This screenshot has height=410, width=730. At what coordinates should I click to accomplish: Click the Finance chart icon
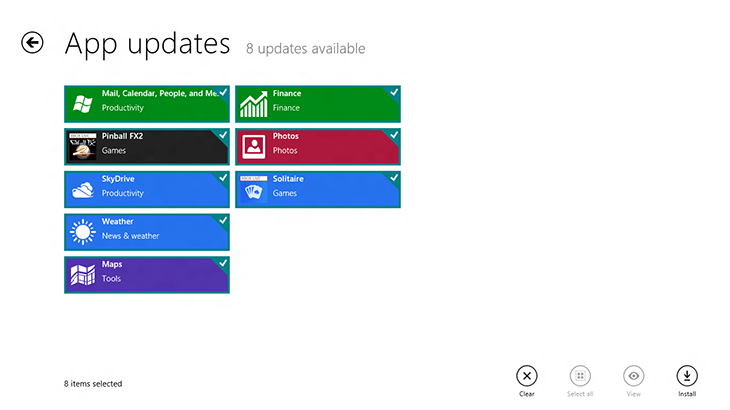253,104
